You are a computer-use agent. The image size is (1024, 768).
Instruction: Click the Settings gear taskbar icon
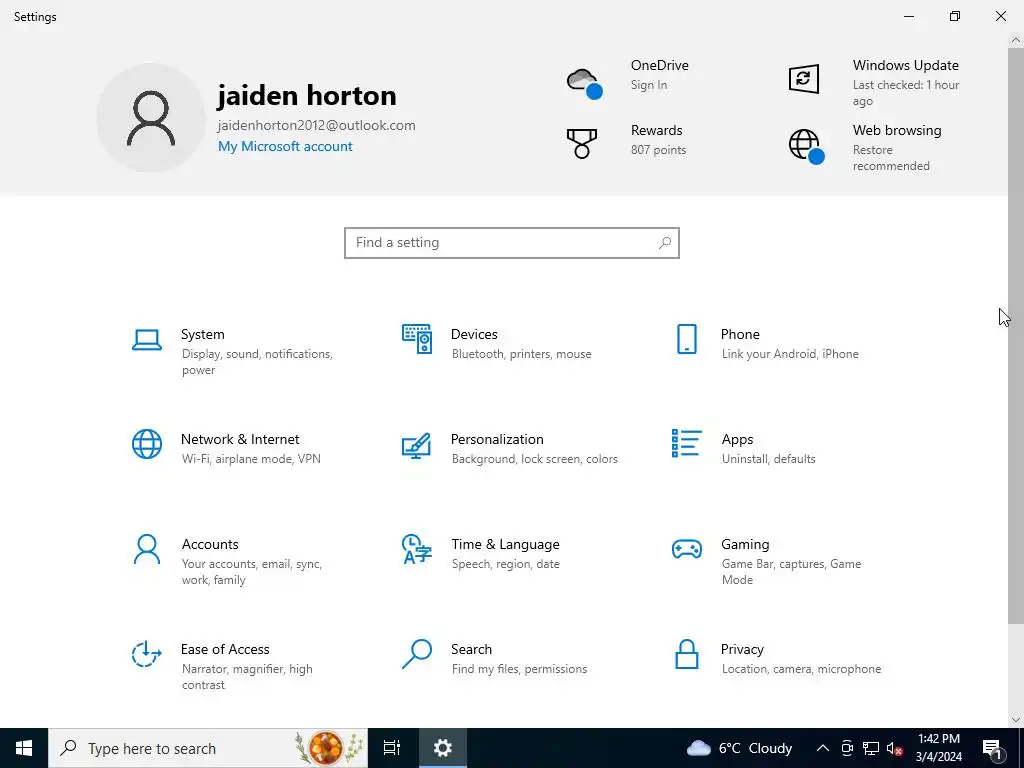[442, 748]
